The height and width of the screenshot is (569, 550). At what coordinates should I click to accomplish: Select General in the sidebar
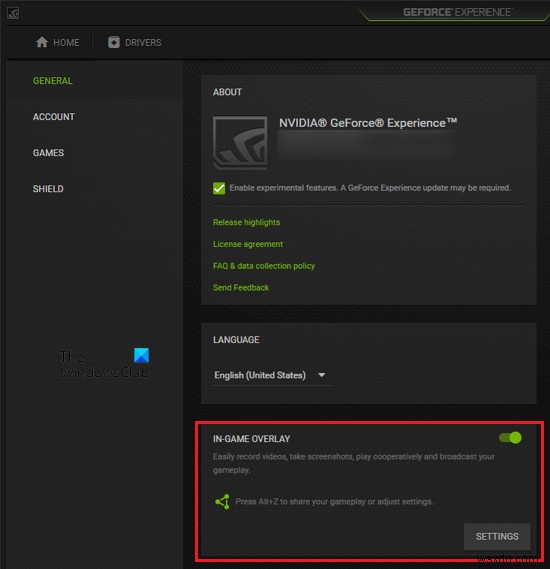tap(53, 81)
